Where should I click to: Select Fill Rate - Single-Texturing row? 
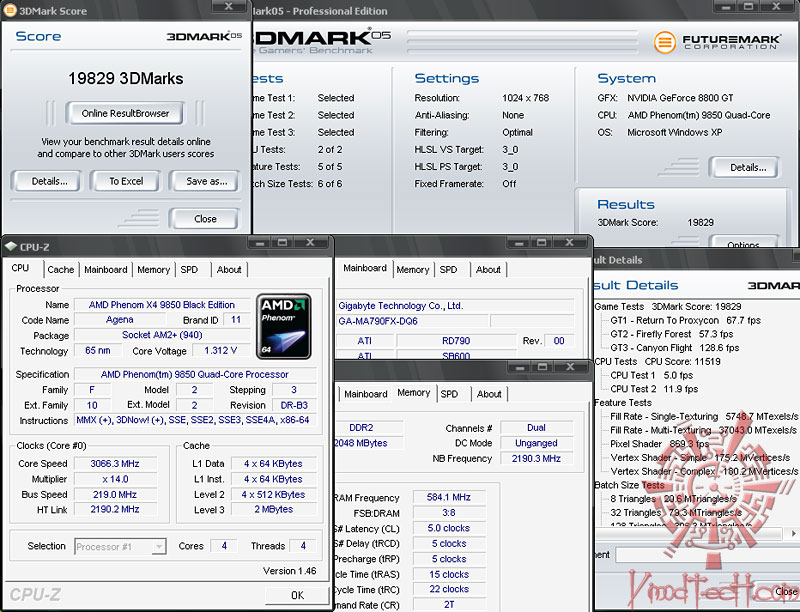point(704,417)
